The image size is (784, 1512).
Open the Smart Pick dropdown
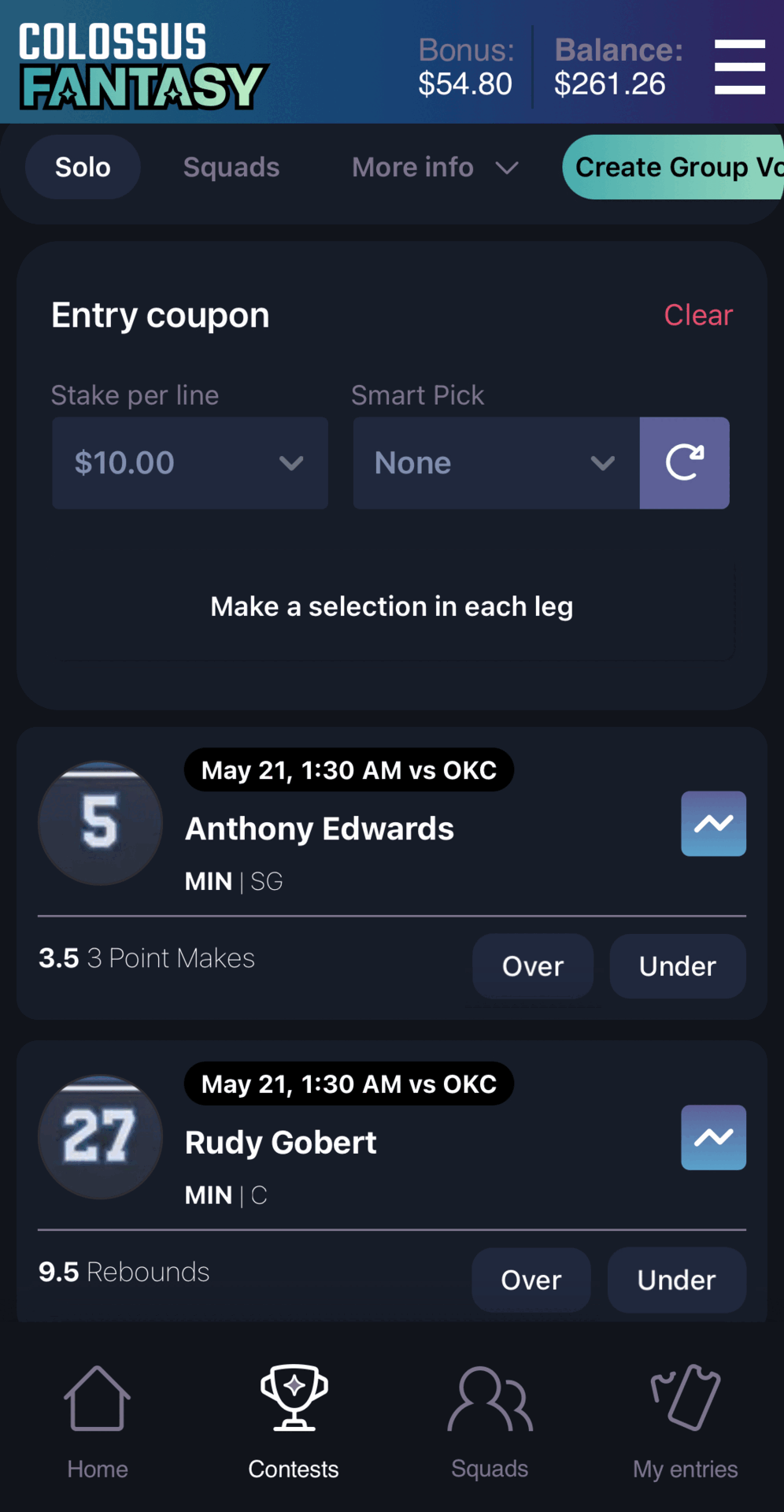[496, 463]
